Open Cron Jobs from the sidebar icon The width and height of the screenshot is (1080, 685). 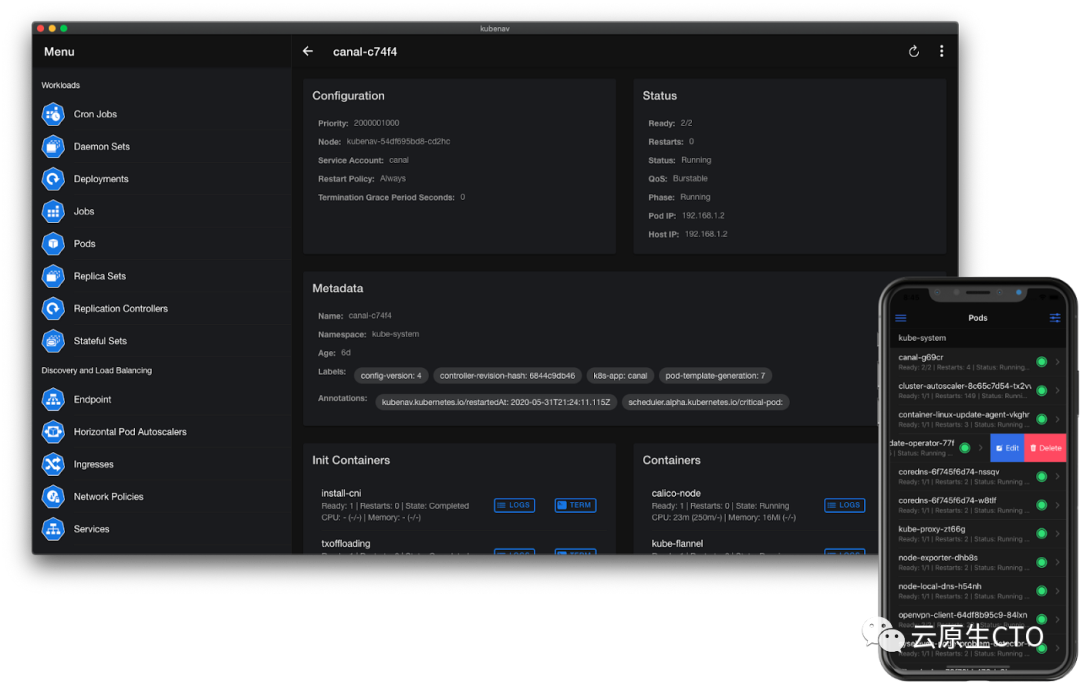[53, 114]
